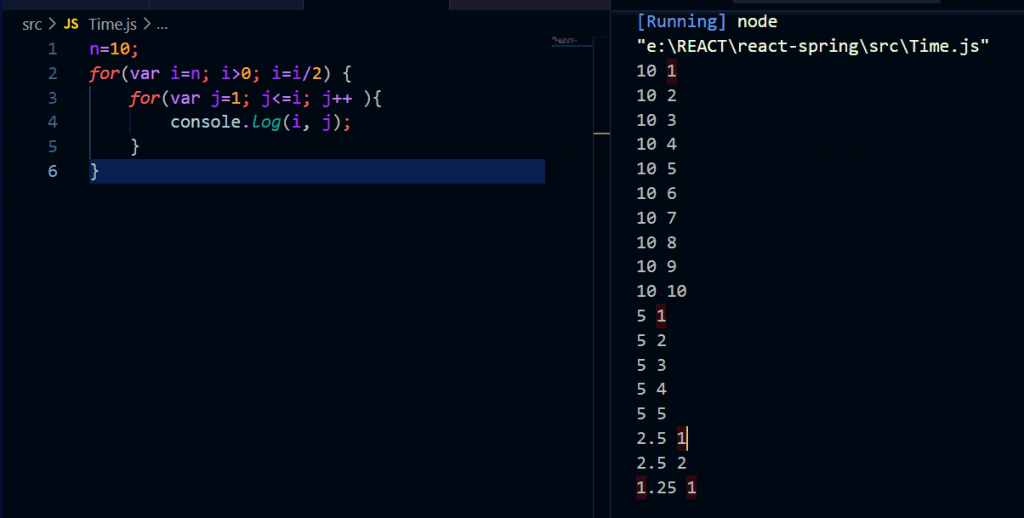This screenshot has width=1024, height=518.
Task: Click the editor vertical scrollbar marker
Action: click(600, 132)
